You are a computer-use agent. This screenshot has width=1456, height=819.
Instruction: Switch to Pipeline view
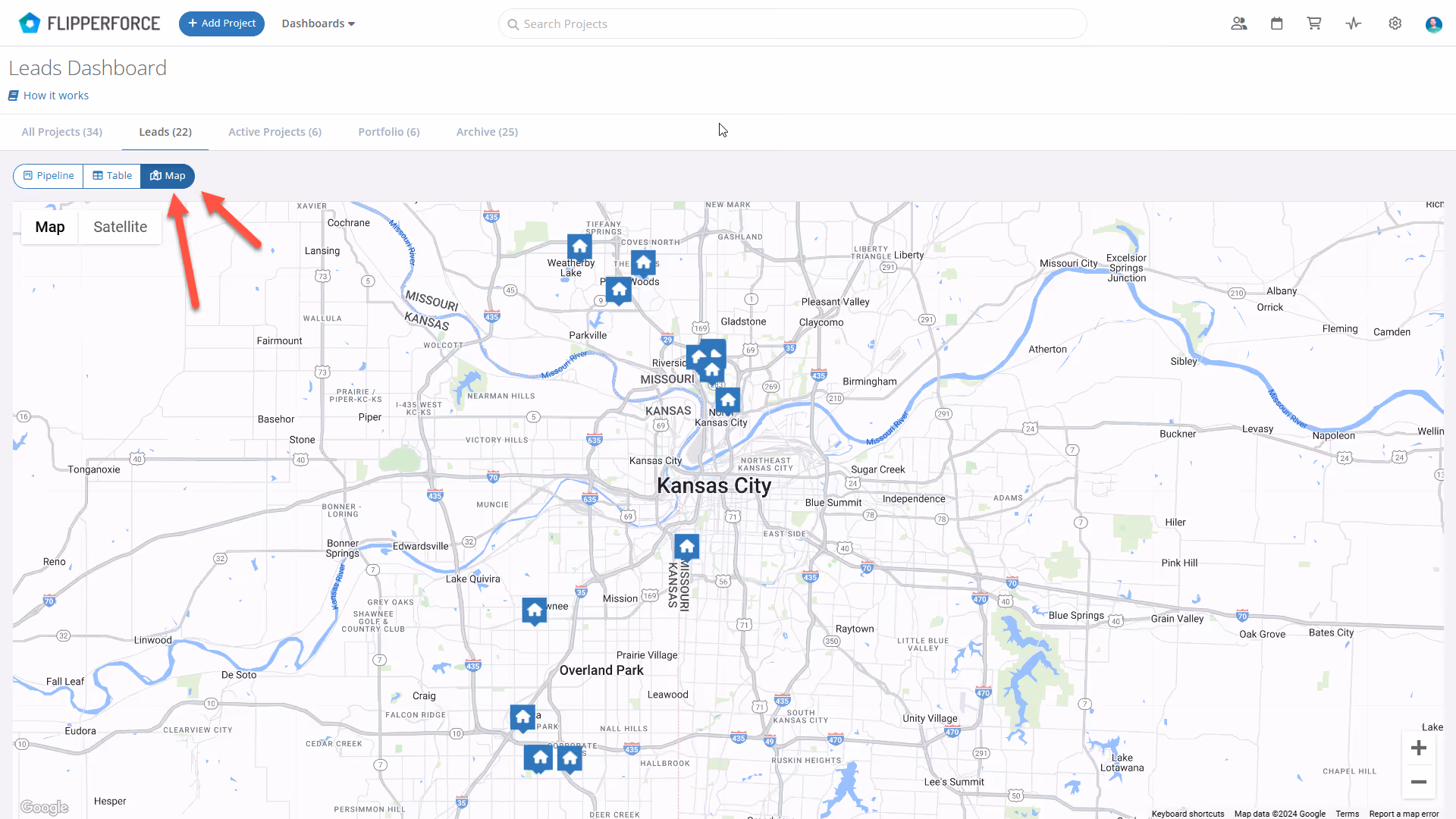(x=49, y=176)
